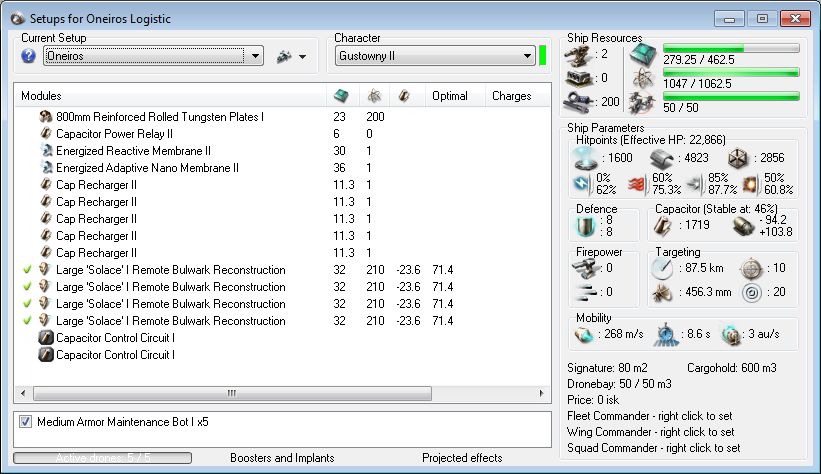Click the structure hitpoints icon

pos(738,159)
